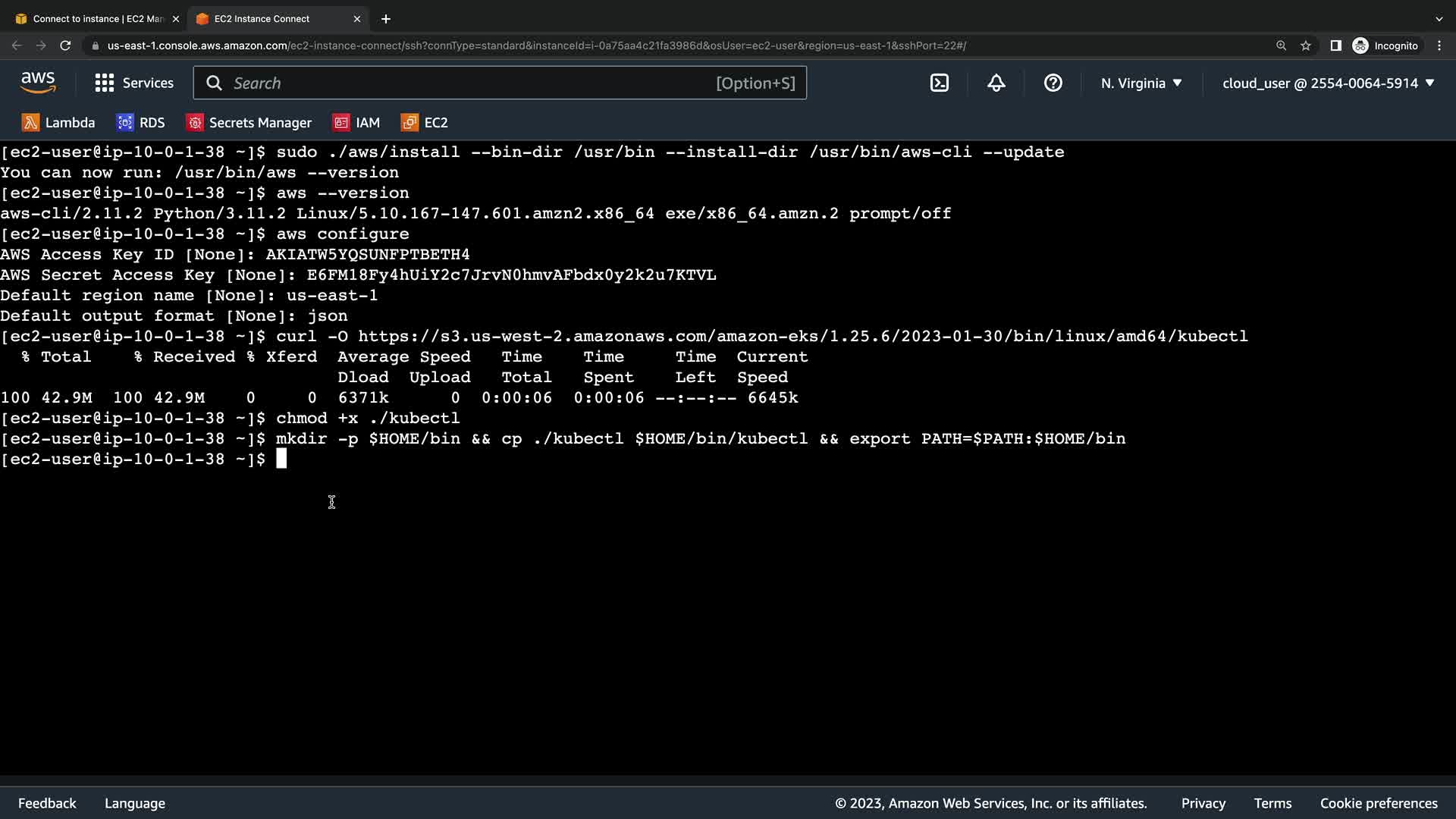Focus the AWS search field
Image resolution: width=1456 pixels, height=819 pixels.
[x=470, y=83]
